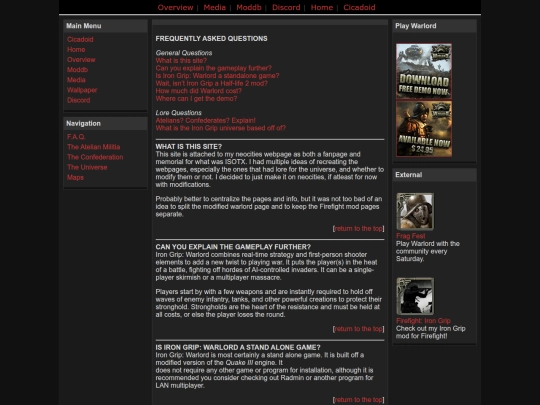Viewport: 540px width, 405px height.
Task: Open The Universe page
Action: tap(87, 167)
